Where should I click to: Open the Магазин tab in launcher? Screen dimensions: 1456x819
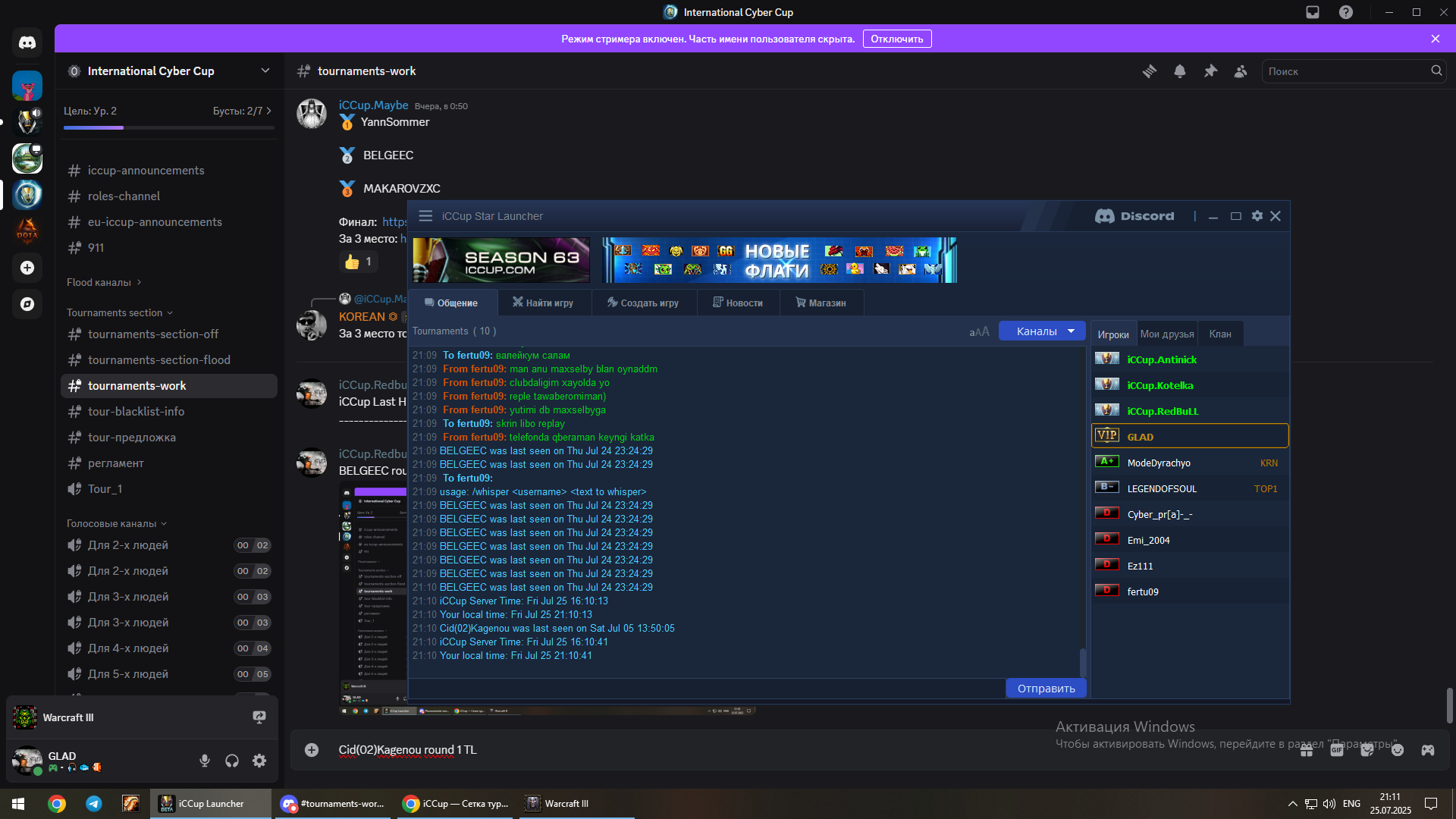pyautogui.click(x=821, y=303)
